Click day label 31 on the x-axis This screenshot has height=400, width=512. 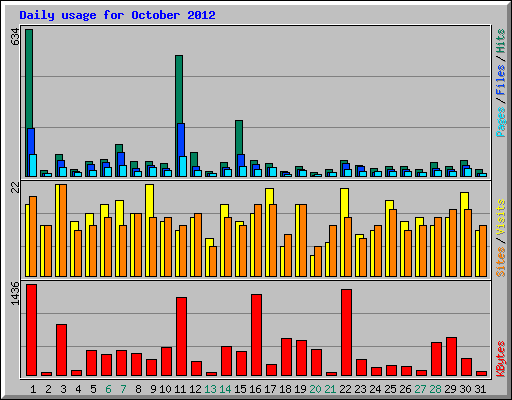(480, 389)
